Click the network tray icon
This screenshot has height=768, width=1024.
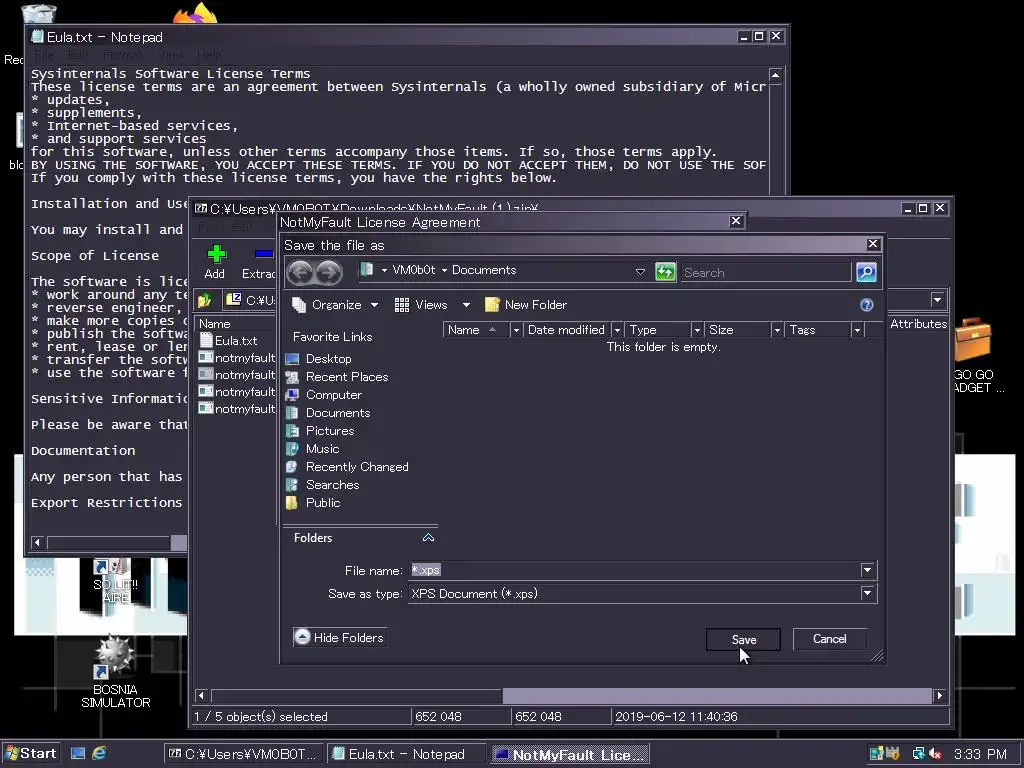tap(918, 754)
